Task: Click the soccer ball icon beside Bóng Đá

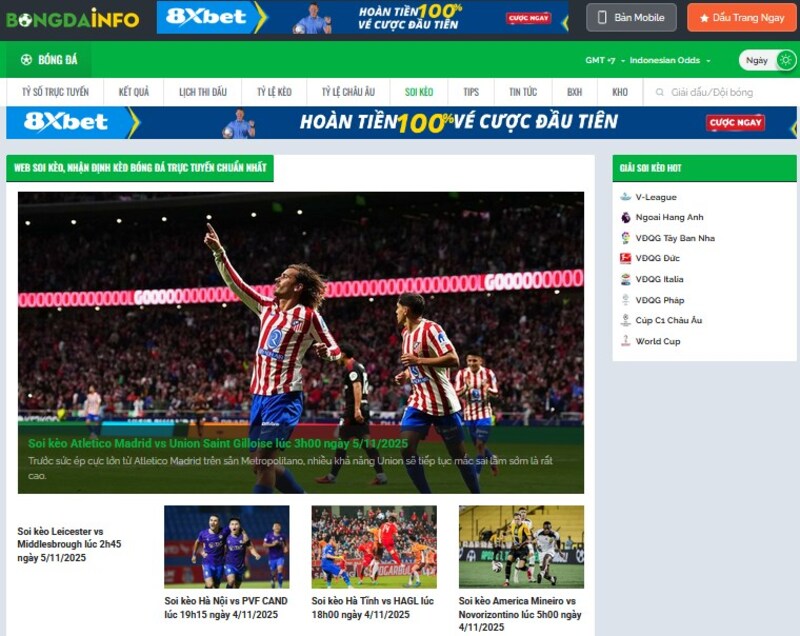Action: [26, 60]
